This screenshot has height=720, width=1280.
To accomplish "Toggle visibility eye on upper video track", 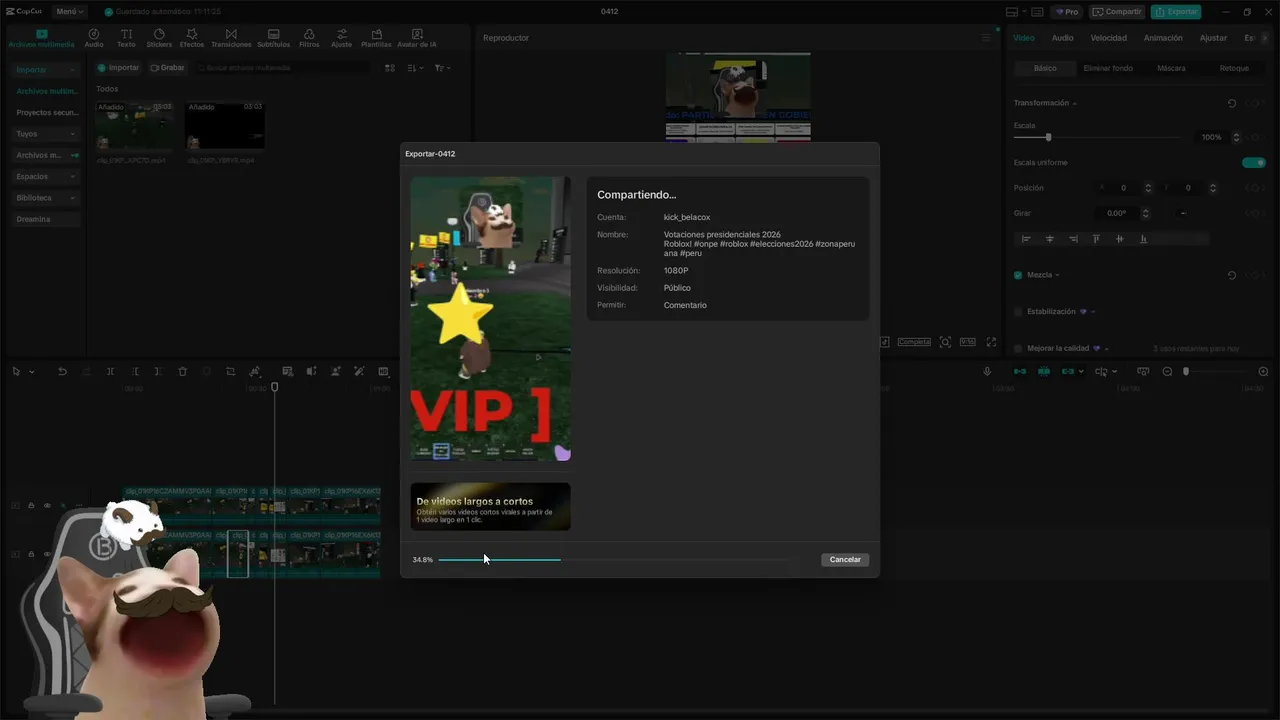I will [x=46, y=506].
